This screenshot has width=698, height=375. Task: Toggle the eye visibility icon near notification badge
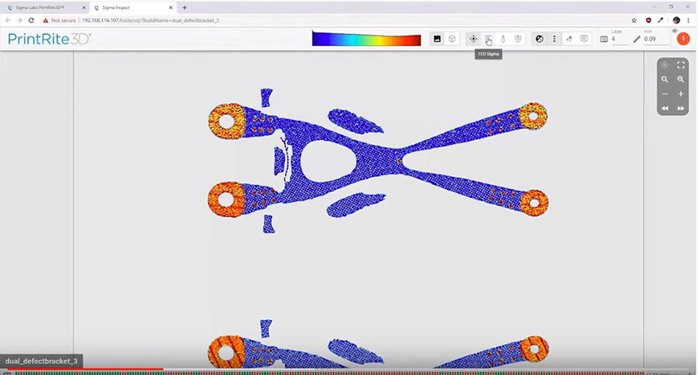[675, 31]
